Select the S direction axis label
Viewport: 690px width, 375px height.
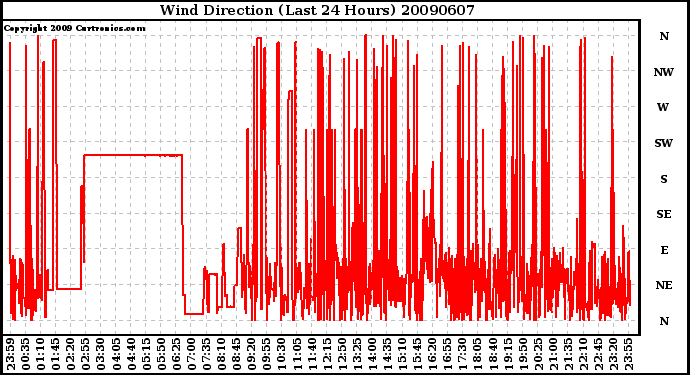pos(664,179)
